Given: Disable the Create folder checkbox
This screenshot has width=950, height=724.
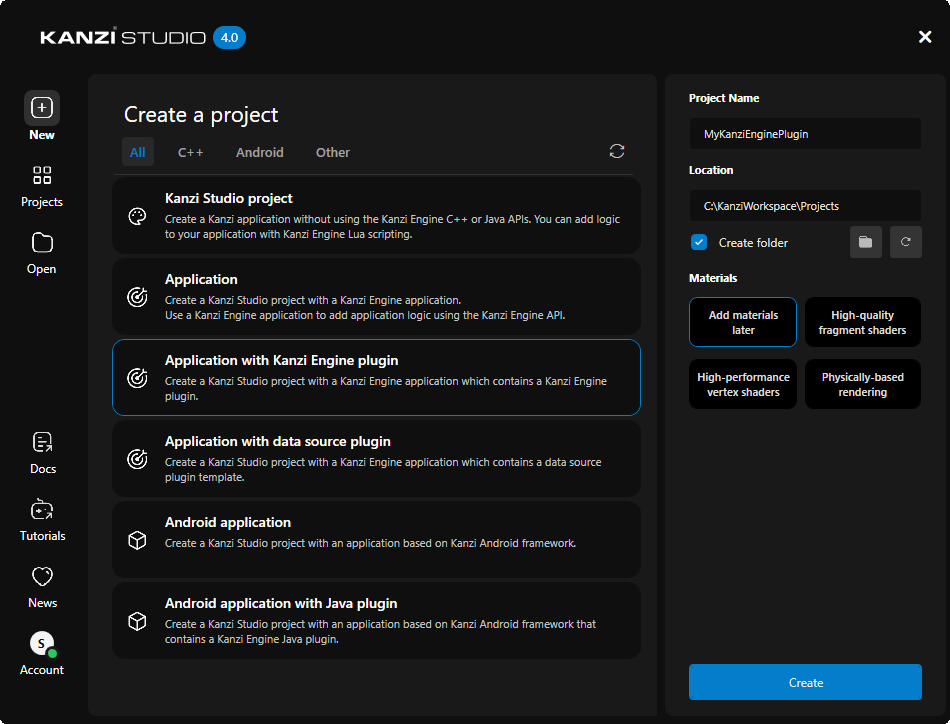Looking at the screenshot, I should pos(700,242).
